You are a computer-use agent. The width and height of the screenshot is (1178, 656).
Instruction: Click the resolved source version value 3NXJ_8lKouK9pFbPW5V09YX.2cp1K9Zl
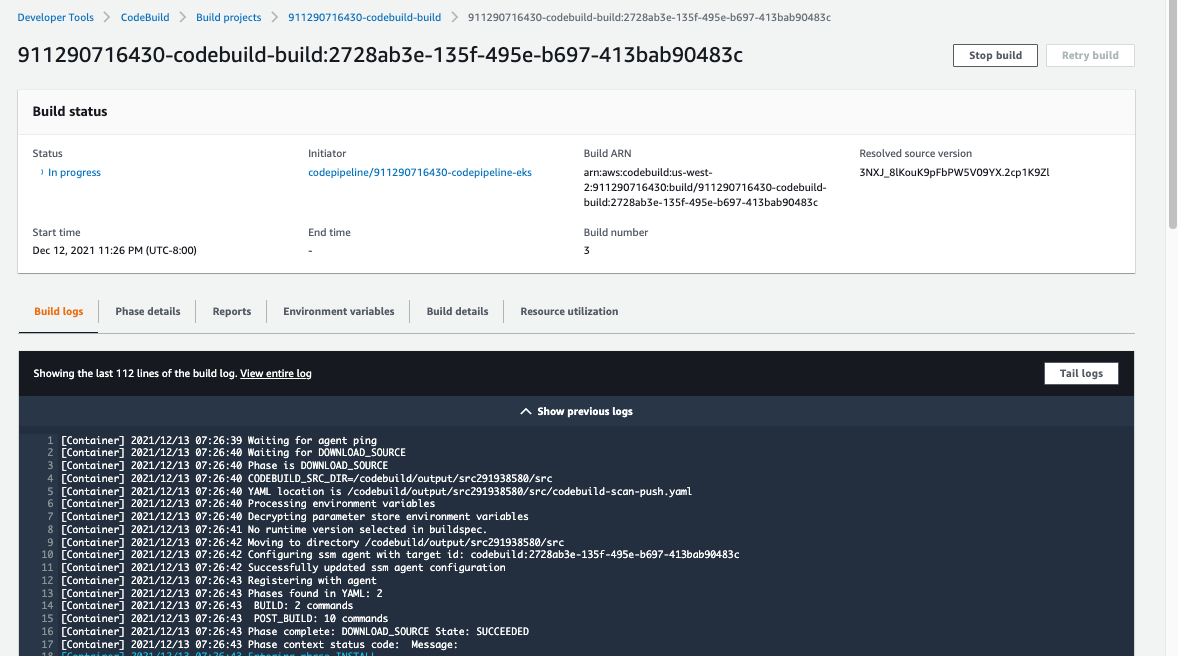954,172
